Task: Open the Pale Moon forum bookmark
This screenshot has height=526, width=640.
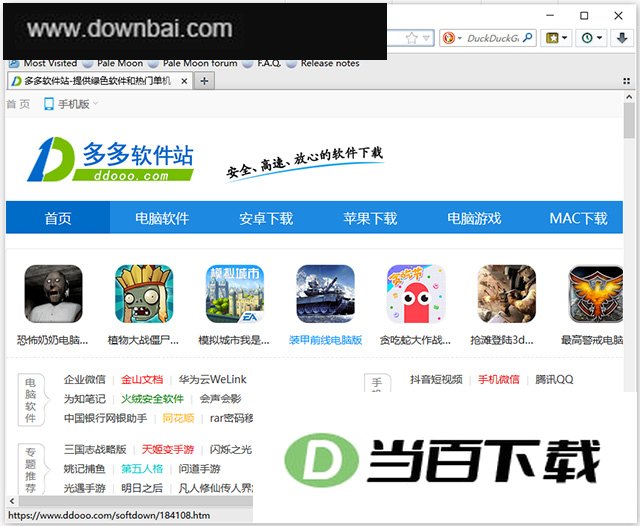Action: [x=193, y=63]
